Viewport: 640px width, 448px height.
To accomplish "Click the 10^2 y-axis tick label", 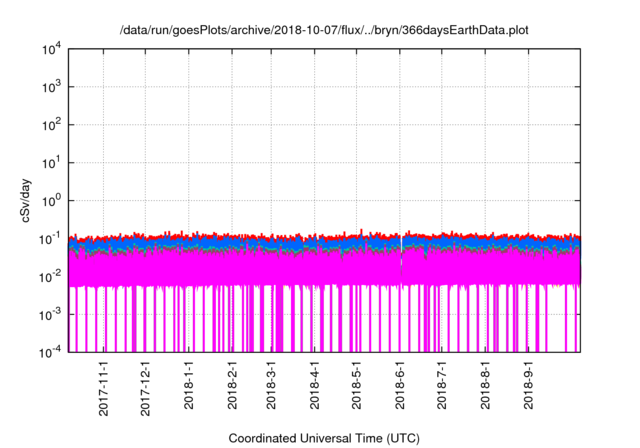I will pos(52,125).
